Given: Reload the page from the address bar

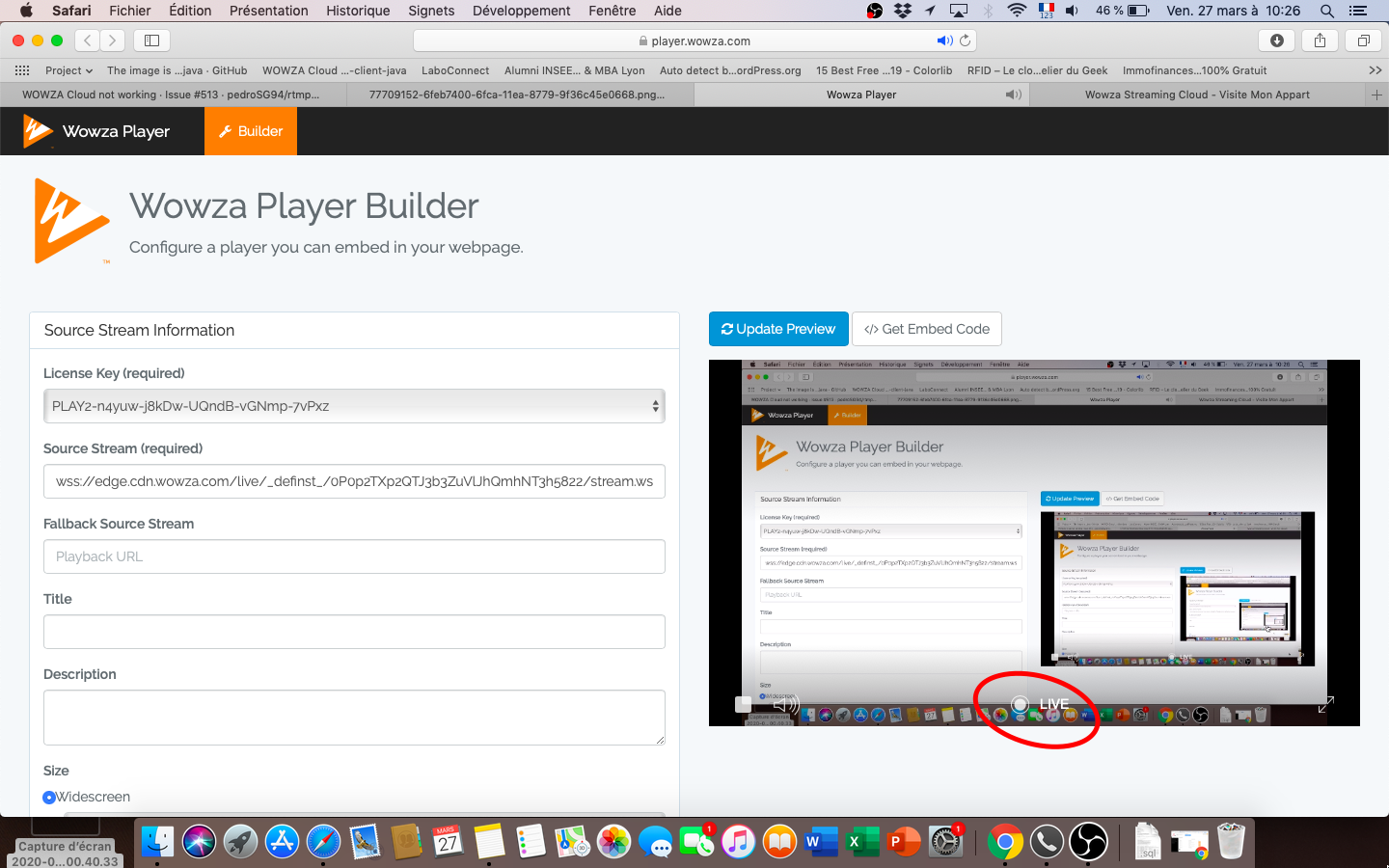Looking at the screenshot, I should 965,41.
